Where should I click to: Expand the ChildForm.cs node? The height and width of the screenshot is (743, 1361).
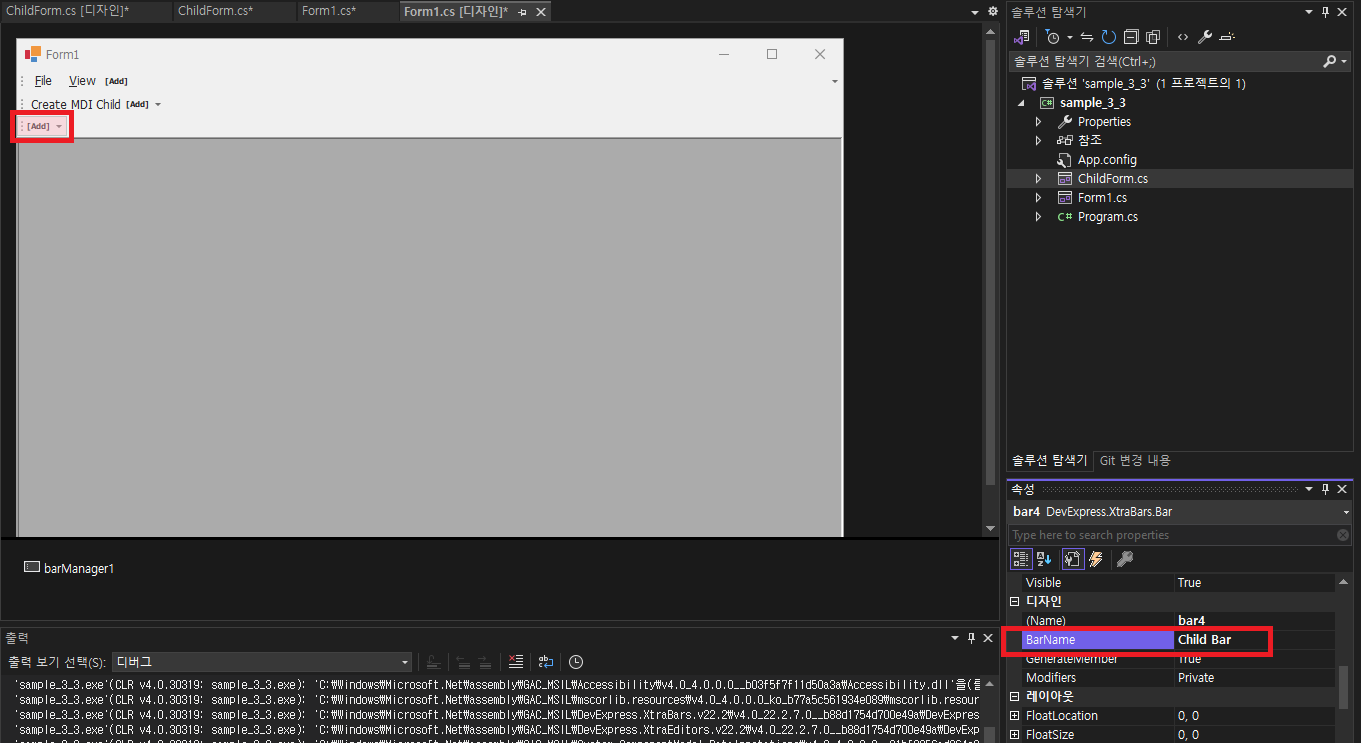(x=1038, y=178)
